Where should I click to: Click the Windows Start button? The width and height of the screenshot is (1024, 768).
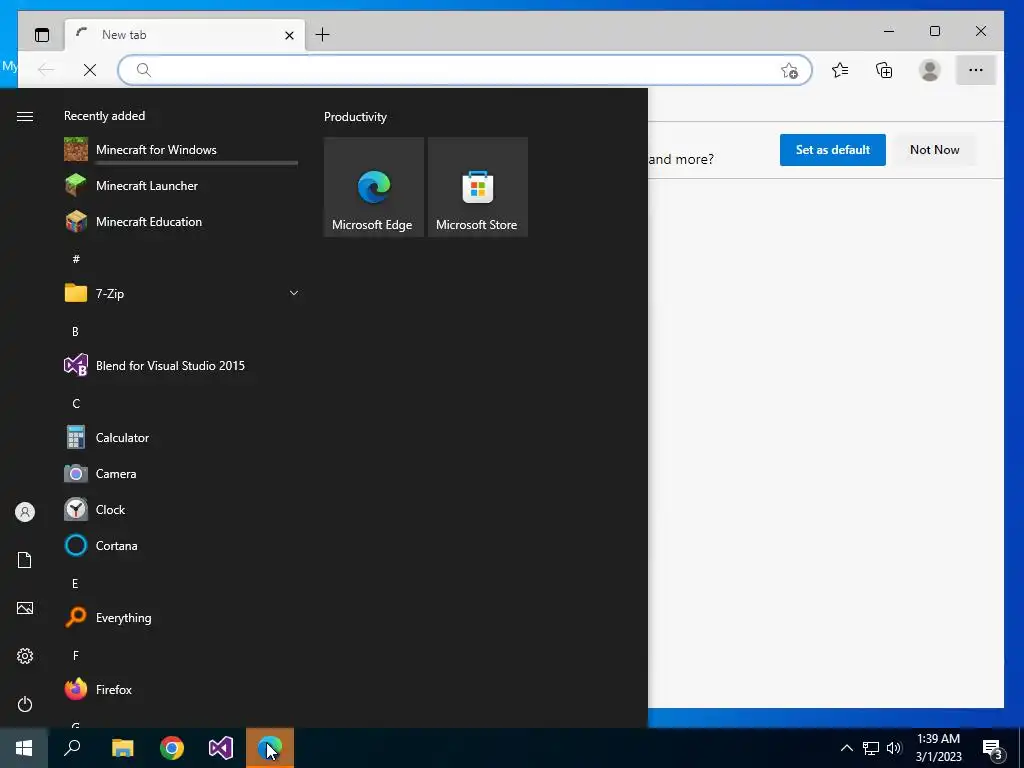24,748
